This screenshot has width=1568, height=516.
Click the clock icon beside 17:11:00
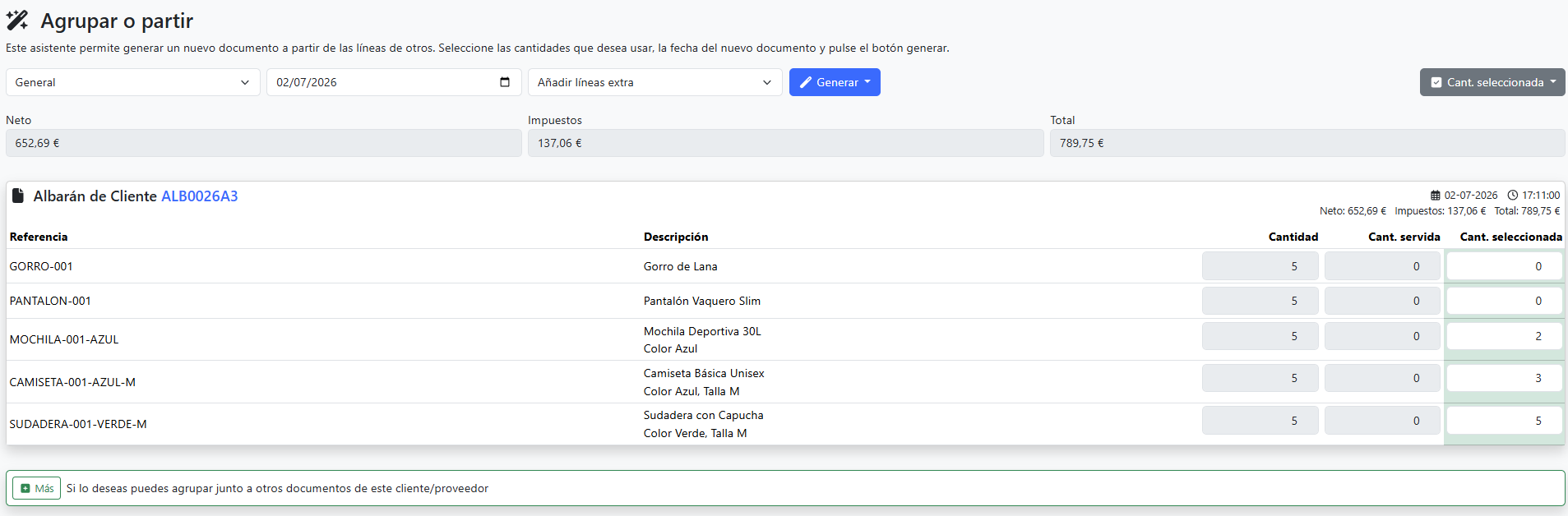tap(1513, 196)
